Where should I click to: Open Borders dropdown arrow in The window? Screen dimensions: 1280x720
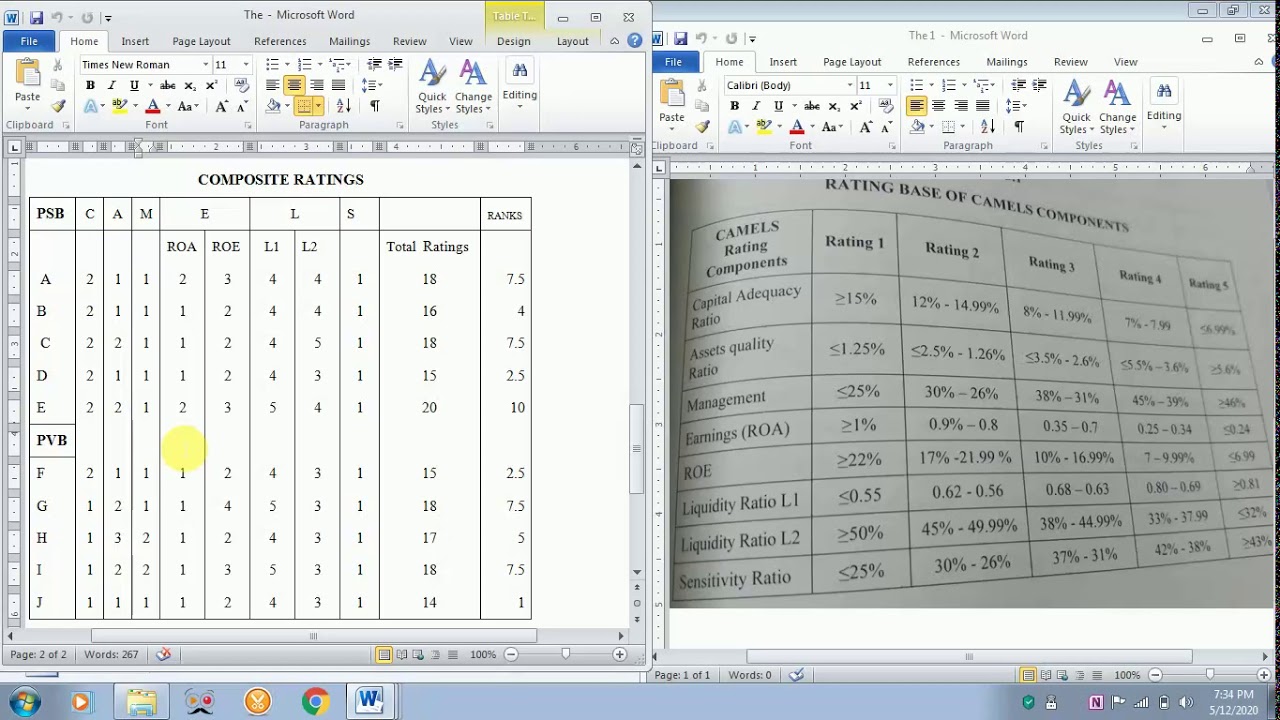click(318, 106)
